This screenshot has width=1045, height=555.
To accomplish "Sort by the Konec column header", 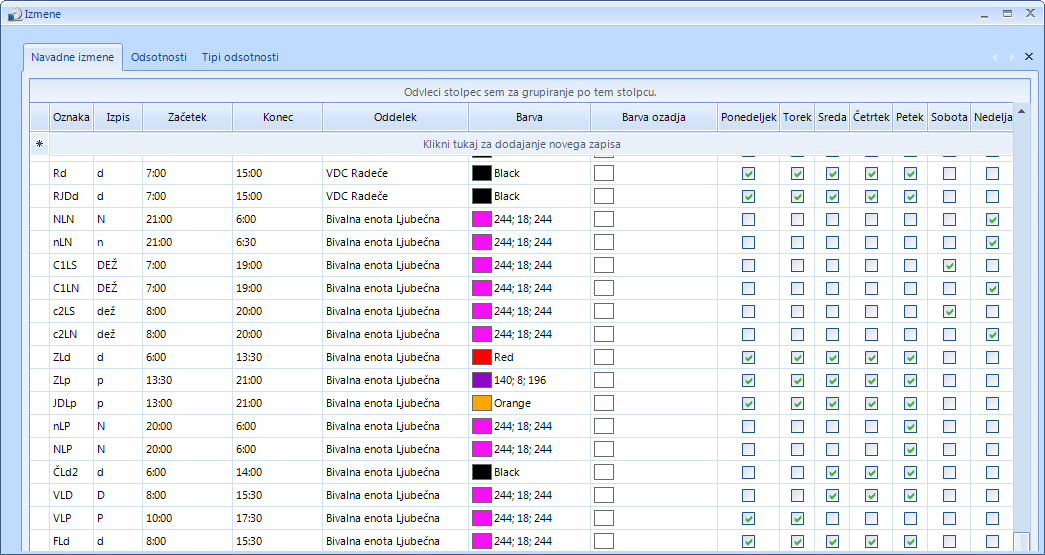I will [278, 117].
